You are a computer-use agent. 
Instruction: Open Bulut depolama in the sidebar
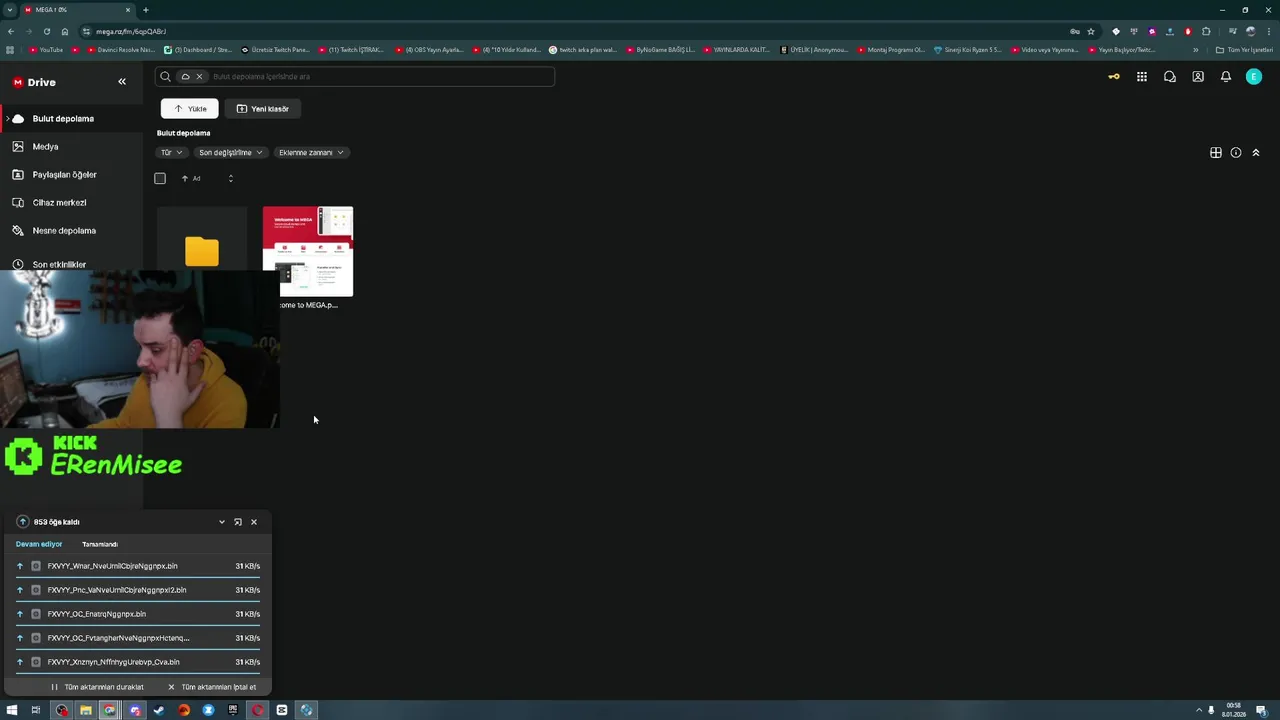(72, 118)
